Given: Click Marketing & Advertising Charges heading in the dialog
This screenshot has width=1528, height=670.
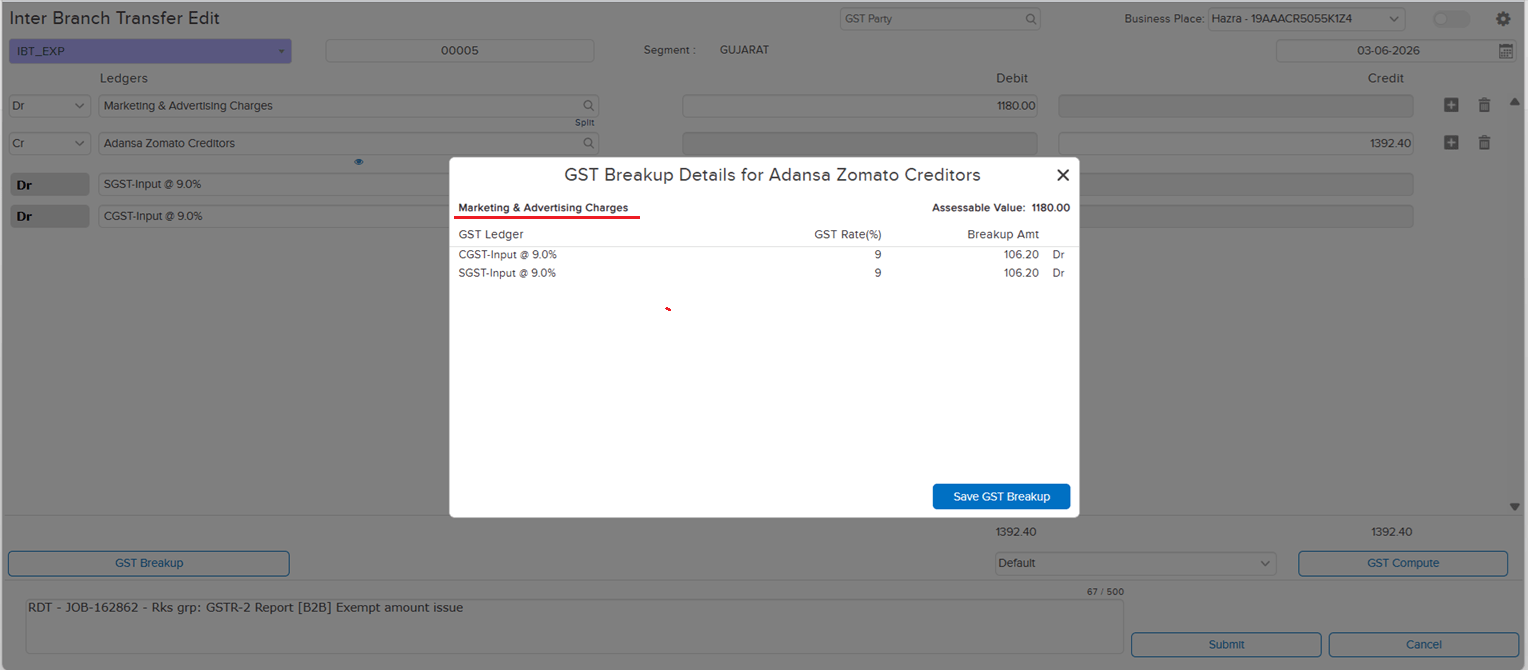Looking at the screenshot, I should pos(543,208).
